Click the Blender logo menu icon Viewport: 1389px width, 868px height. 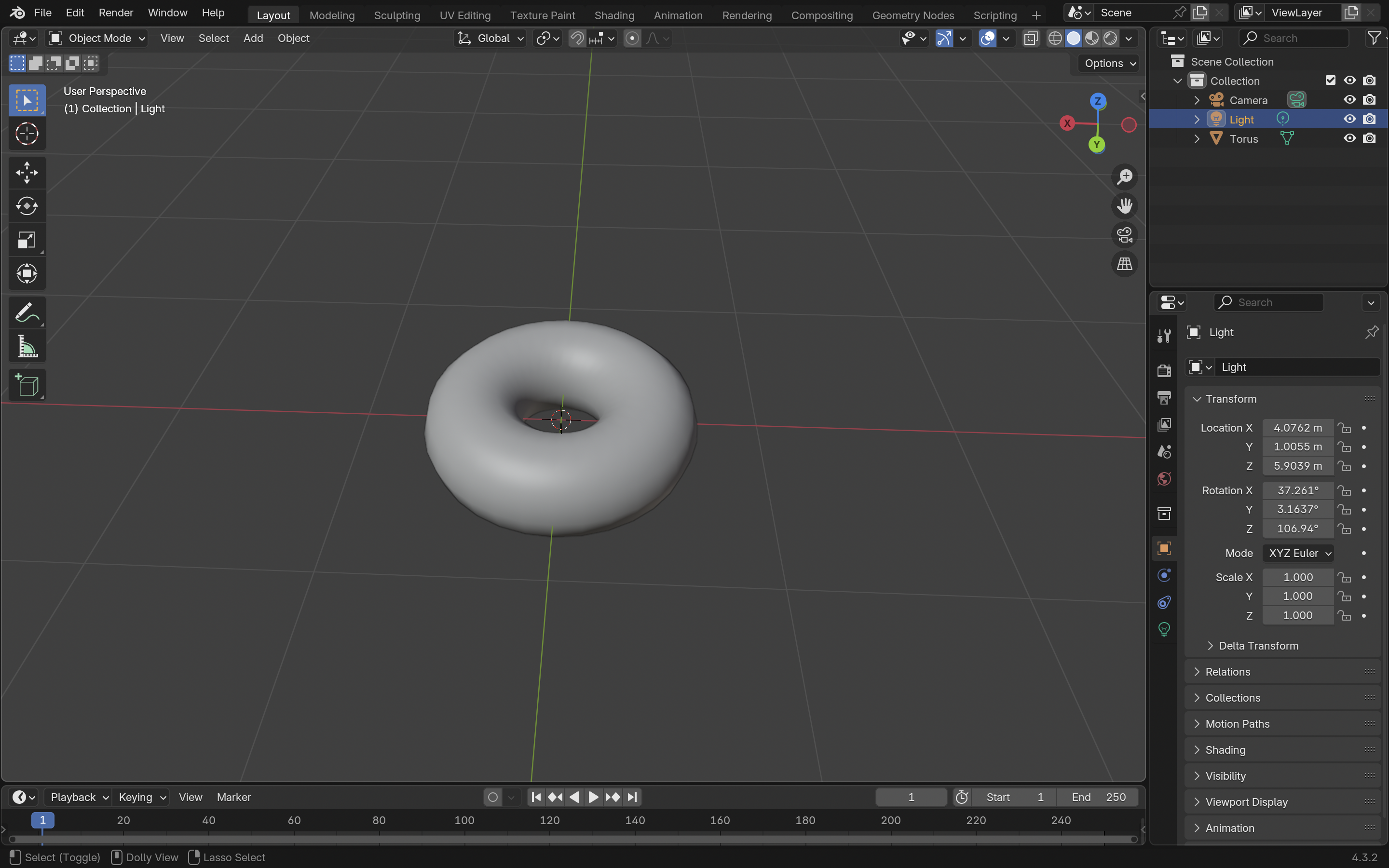click(x=17, y=13)
